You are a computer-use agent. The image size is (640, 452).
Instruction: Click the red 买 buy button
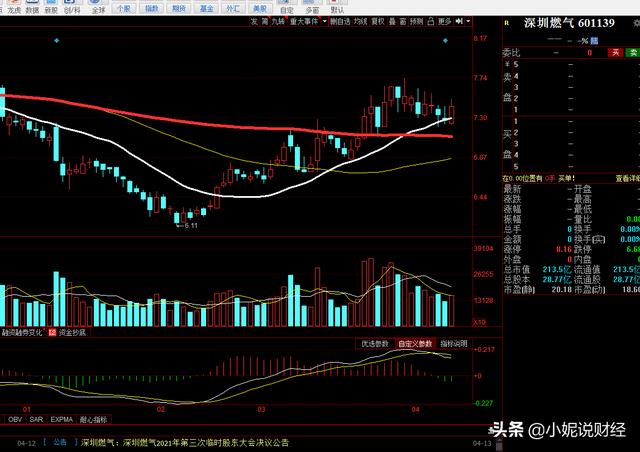(x=616, y=52)
